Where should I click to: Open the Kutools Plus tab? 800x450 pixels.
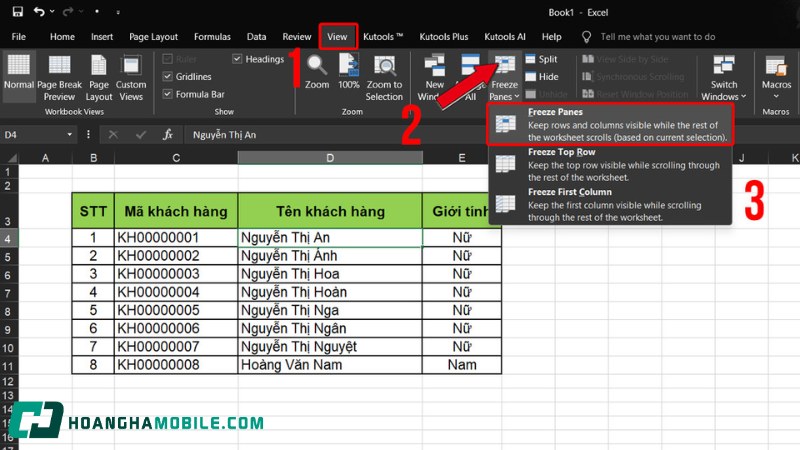[x=443, y=37]
